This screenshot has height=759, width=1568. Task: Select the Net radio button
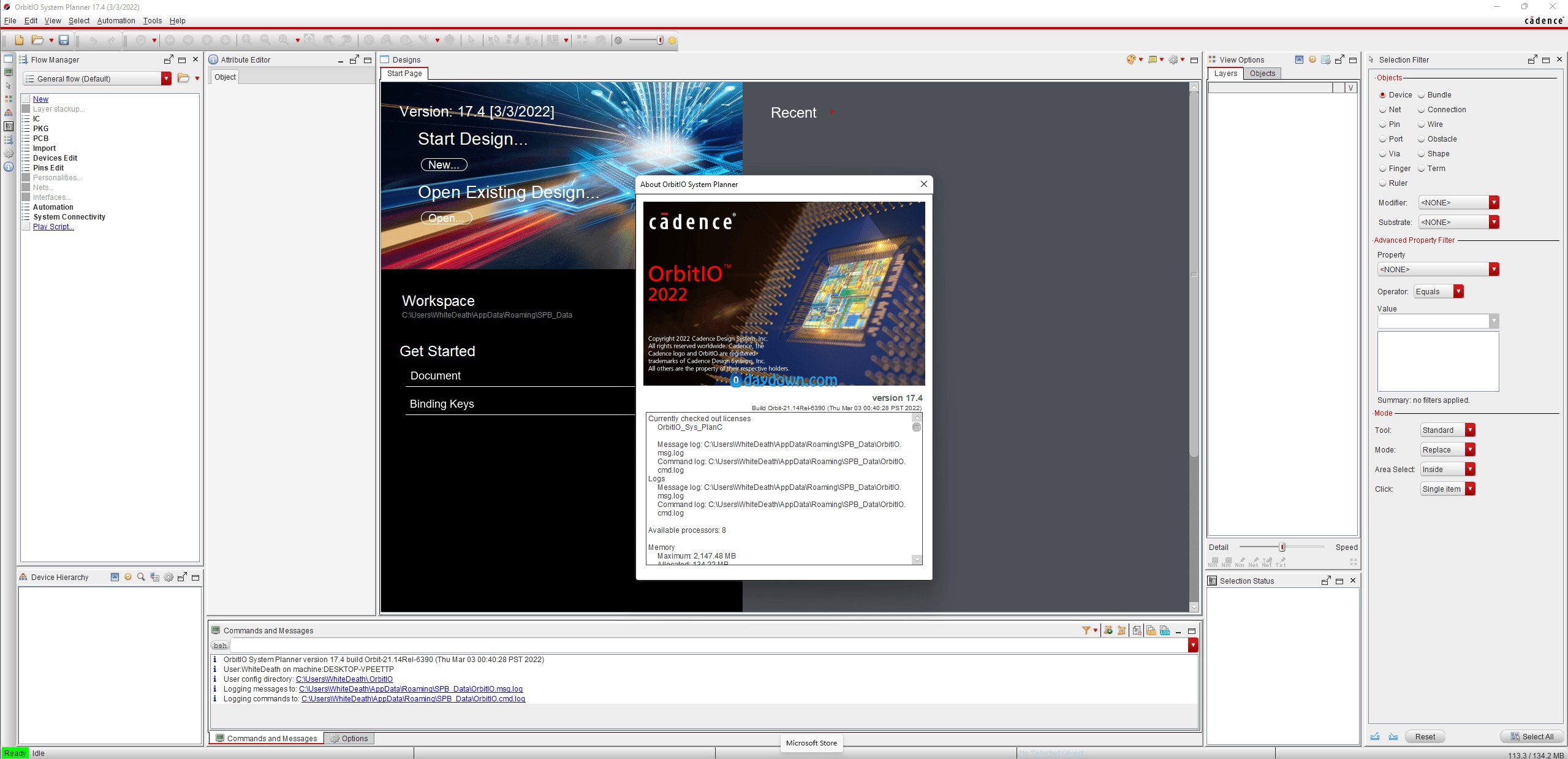pos(1382,110)
